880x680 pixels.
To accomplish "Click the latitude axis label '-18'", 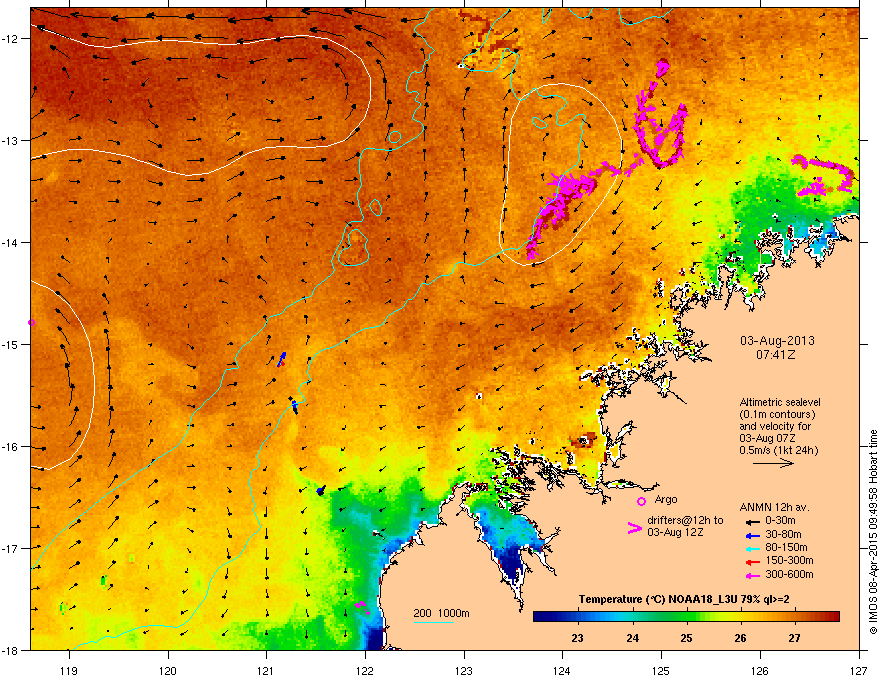I will click(10, 650).
